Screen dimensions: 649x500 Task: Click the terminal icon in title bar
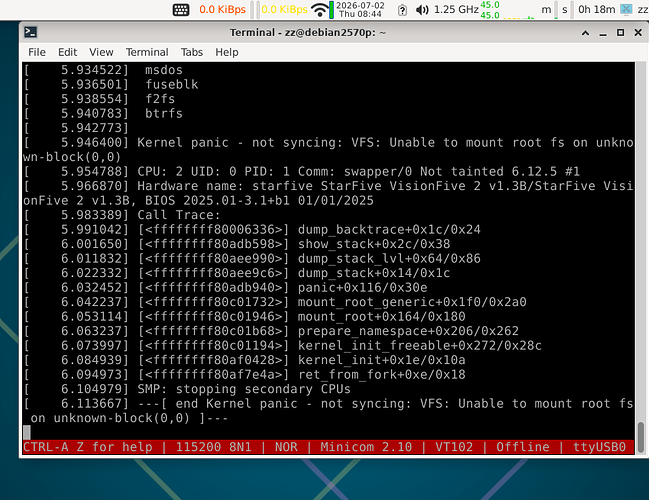(x=31, y=32)
